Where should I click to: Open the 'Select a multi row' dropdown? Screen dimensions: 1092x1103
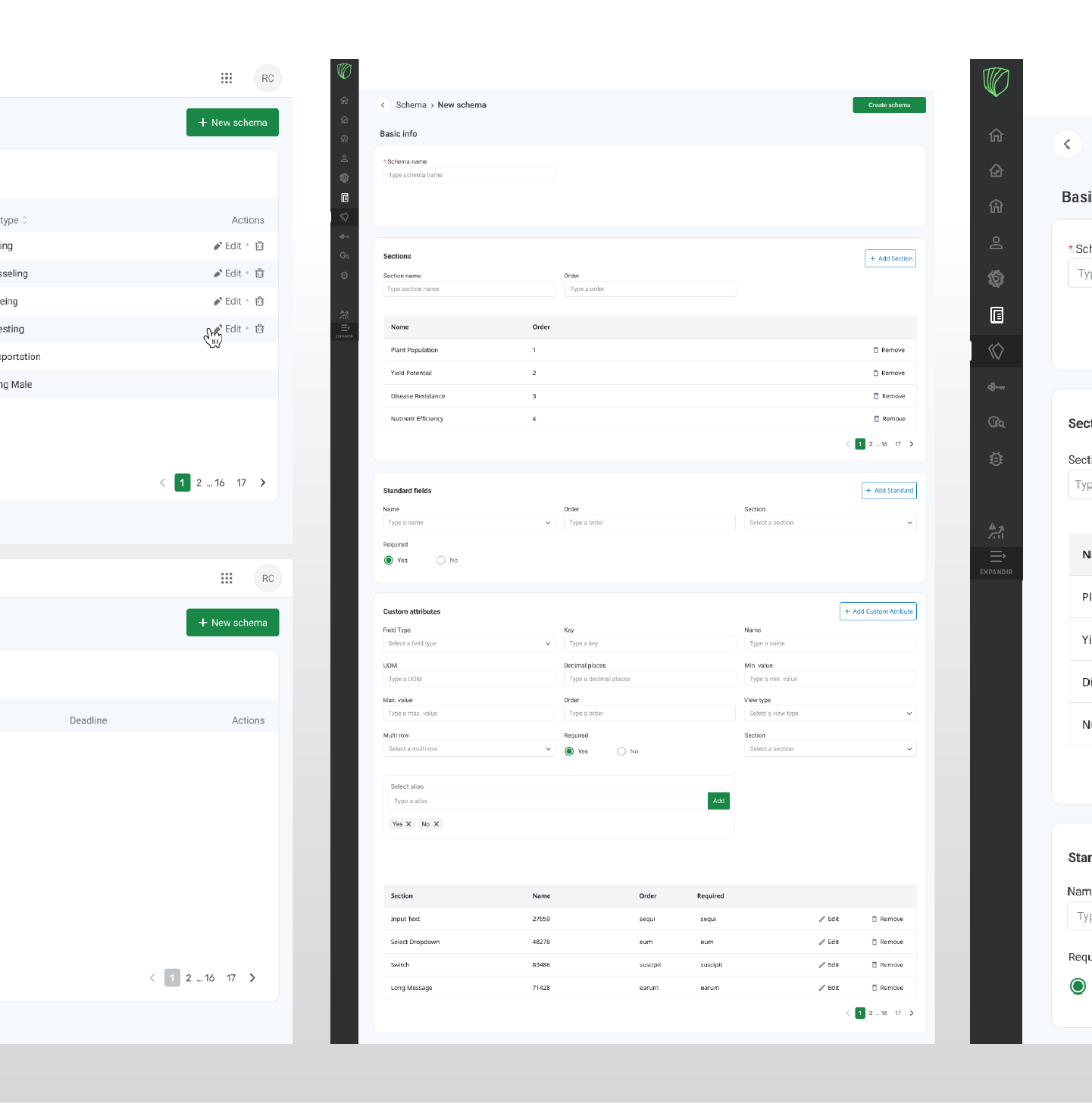(468, 748)
